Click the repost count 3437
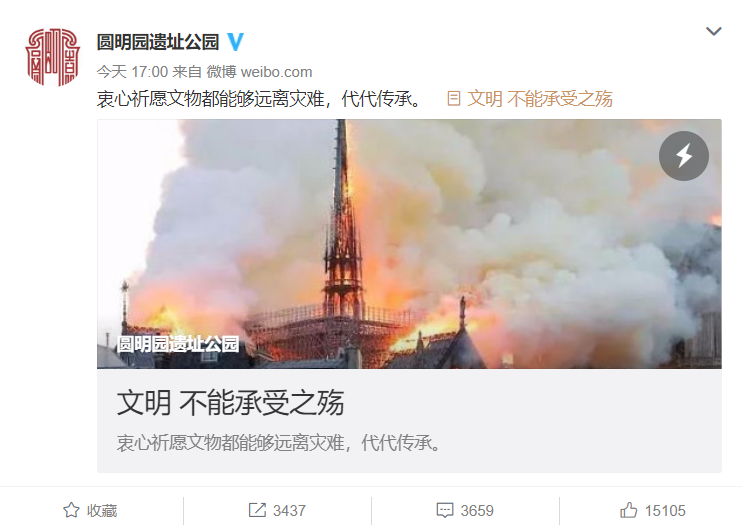 [289, 511]
